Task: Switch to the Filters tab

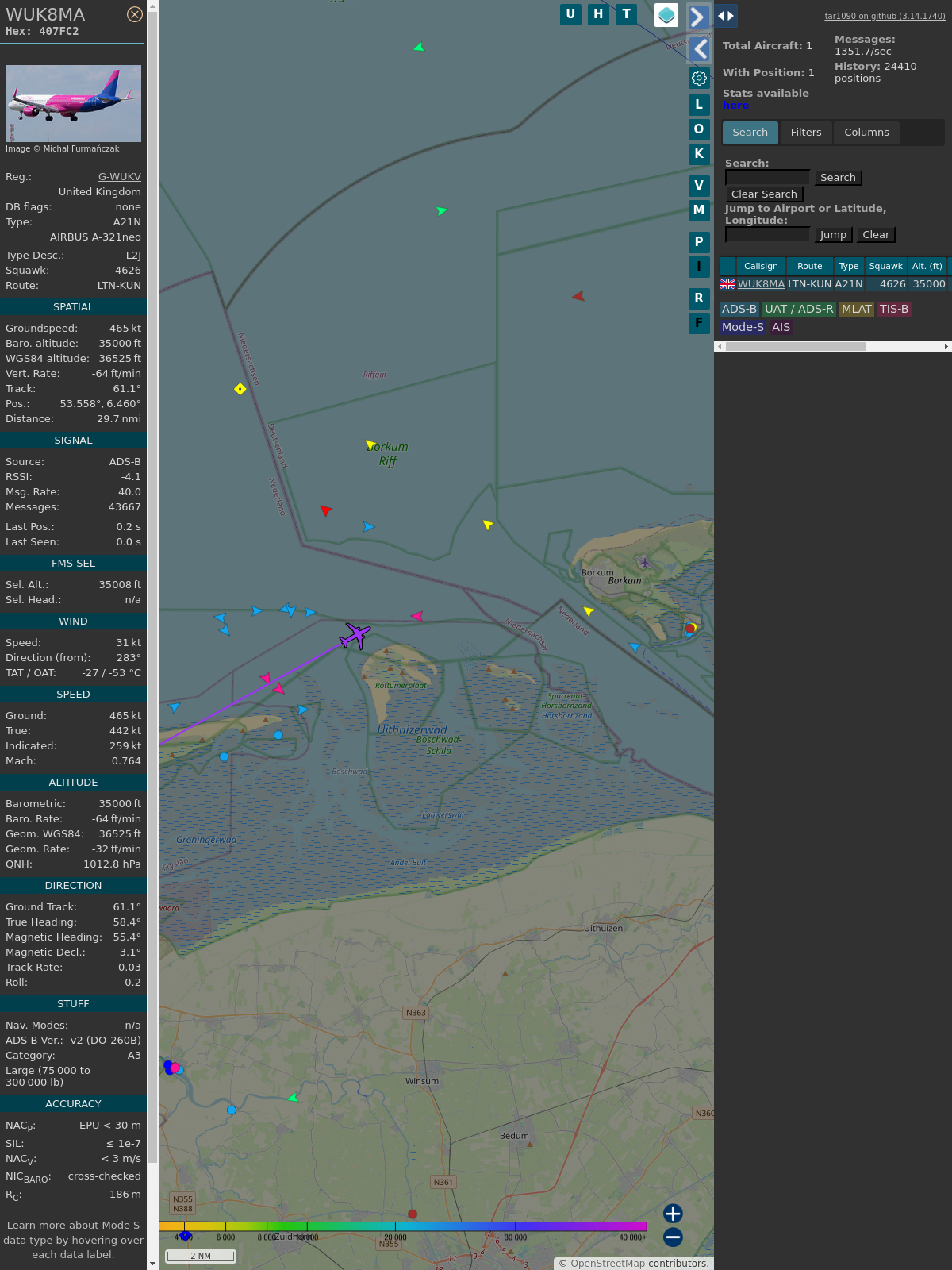Action: 806,133
